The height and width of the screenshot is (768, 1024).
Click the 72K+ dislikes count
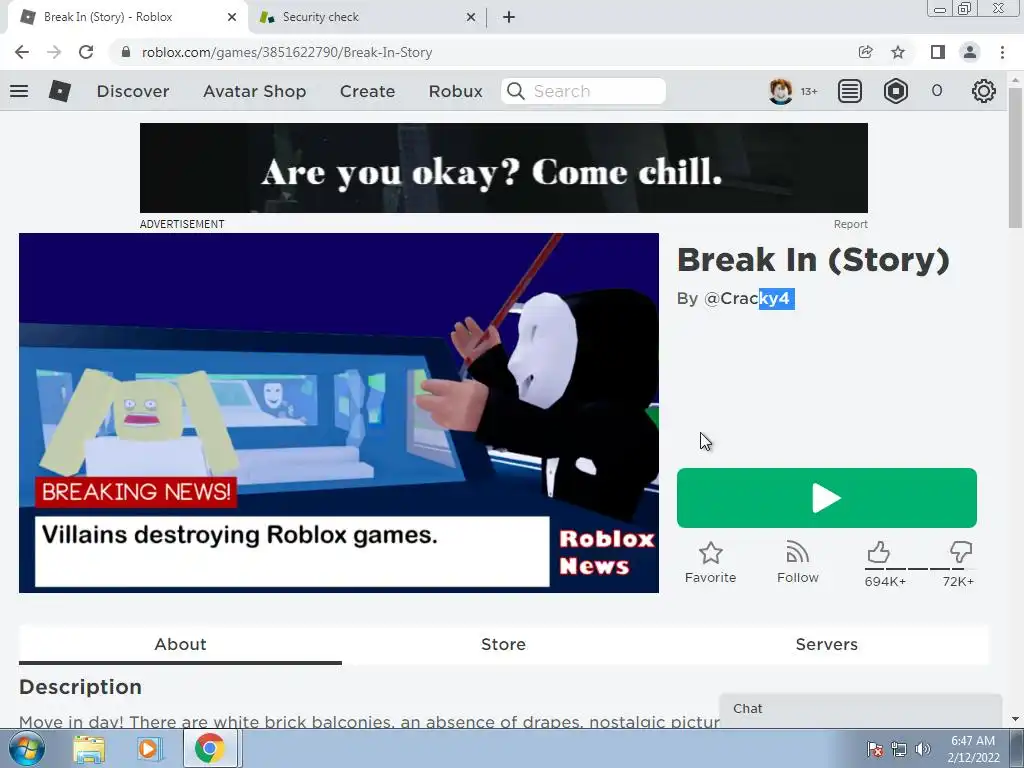point(958,581)
